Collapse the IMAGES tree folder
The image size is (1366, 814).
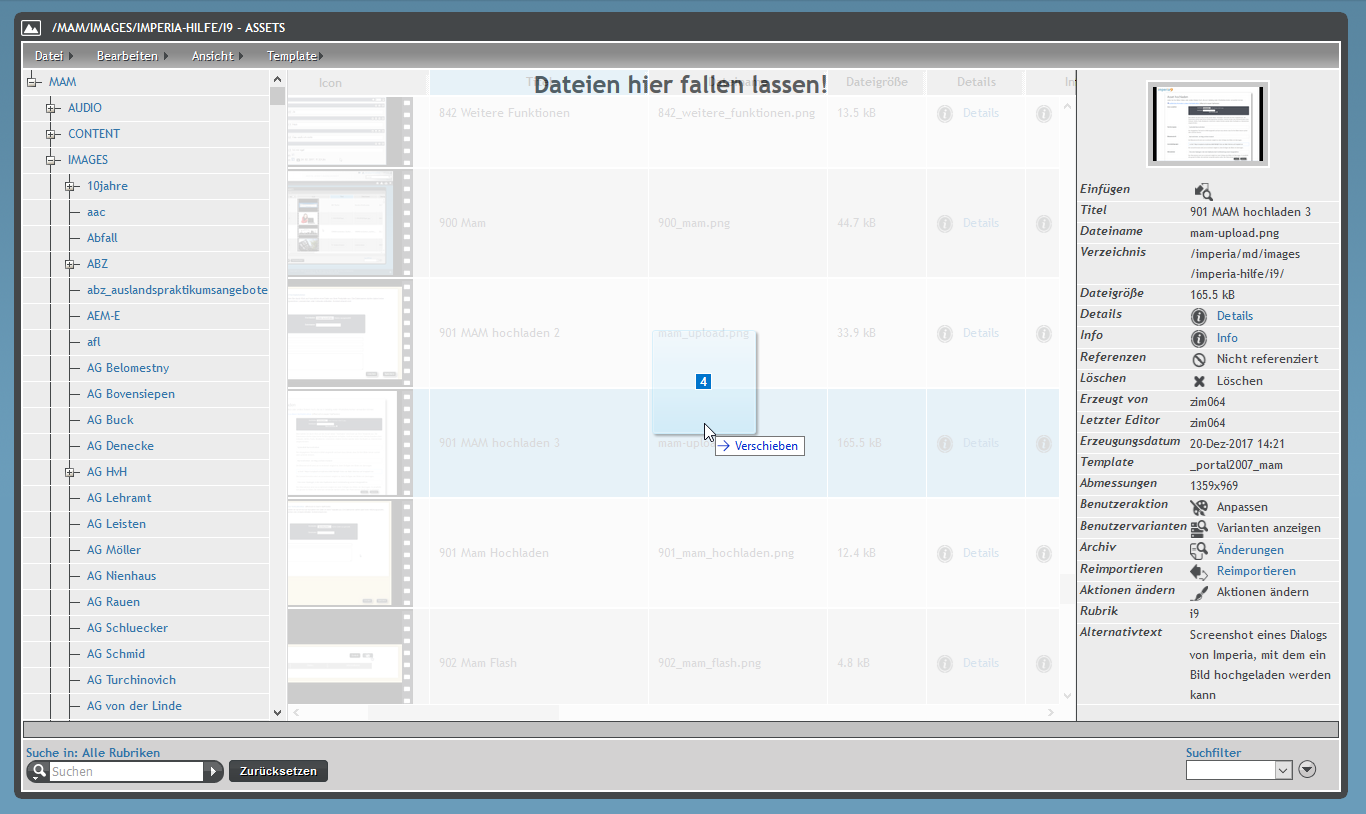pyautogui.click(x=51, y=160)
